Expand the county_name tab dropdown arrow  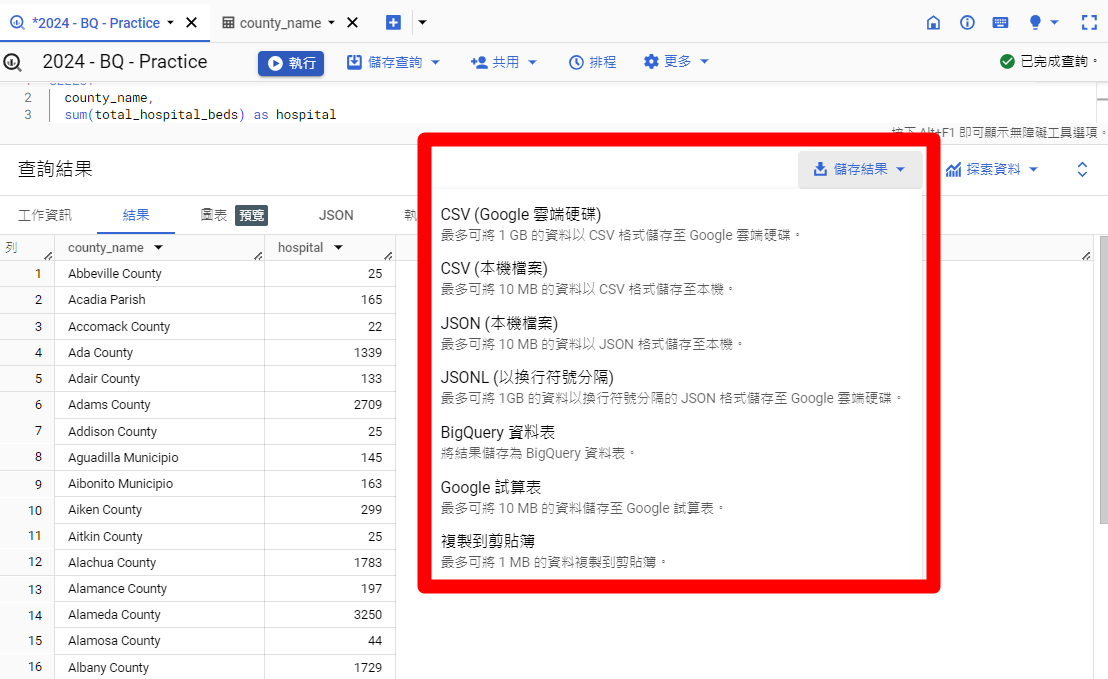pos(331,23)
